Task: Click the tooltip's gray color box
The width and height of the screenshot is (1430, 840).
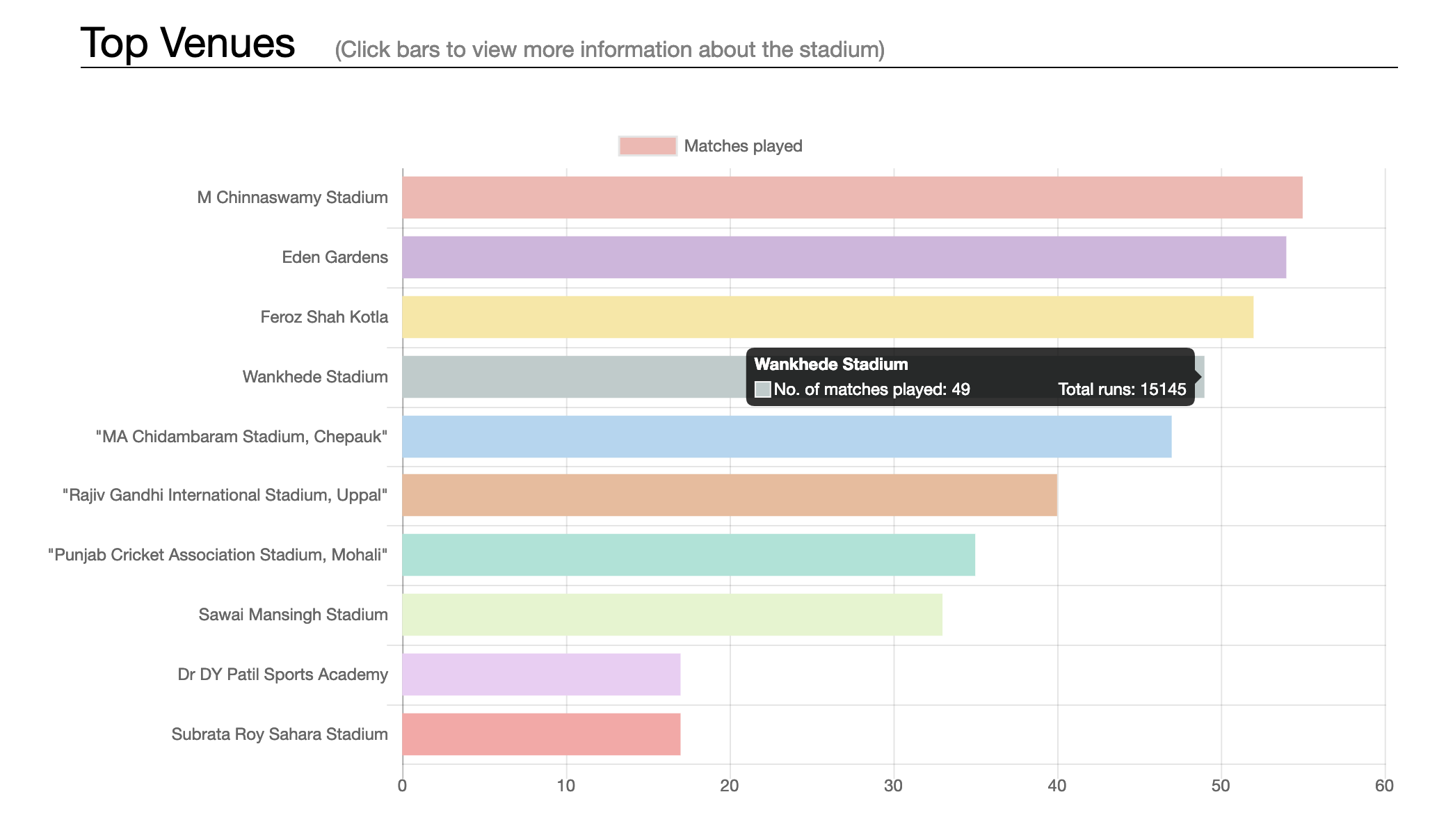Action: pyautogui.click(x=763, y=389)
